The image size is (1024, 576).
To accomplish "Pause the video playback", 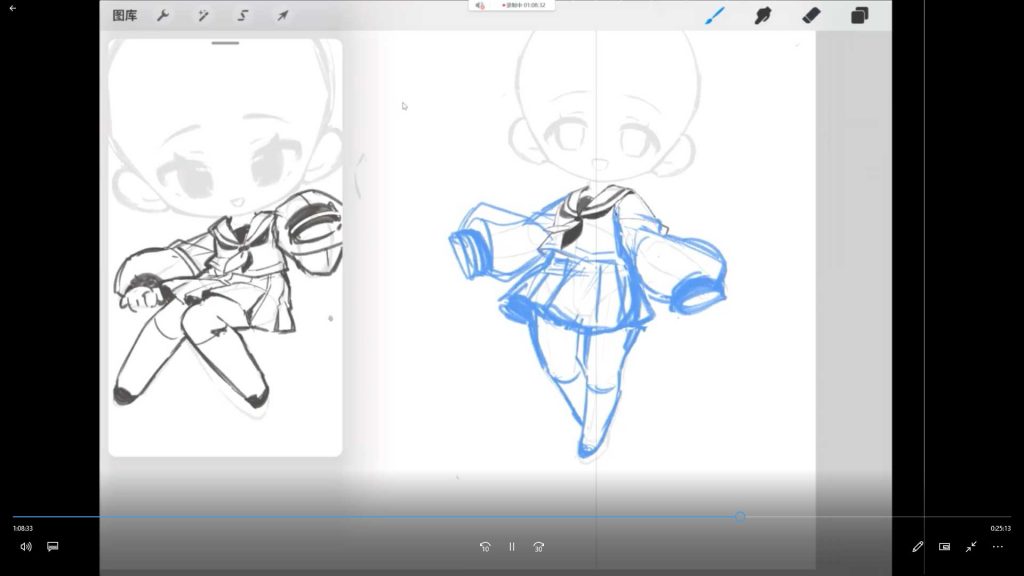I will tap(512, 547).
